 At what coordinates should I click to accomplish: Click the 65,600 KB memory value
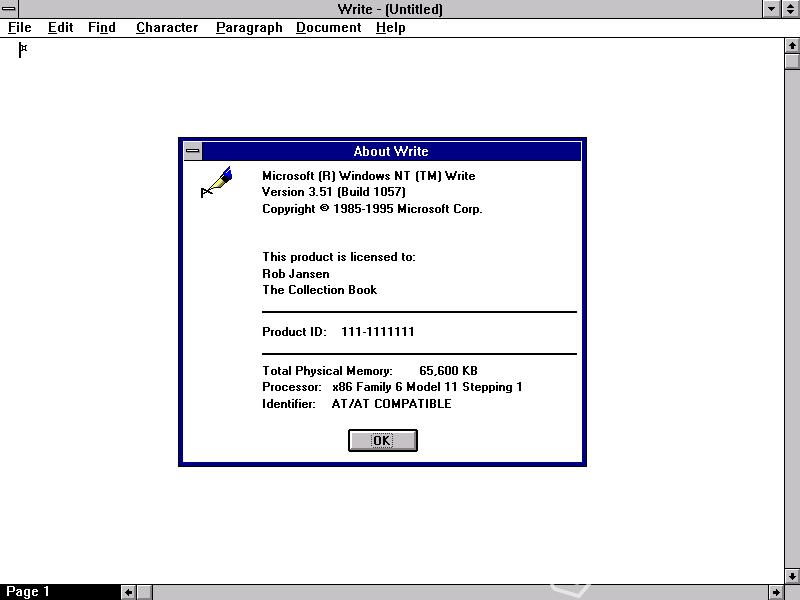tap(448, 371)
